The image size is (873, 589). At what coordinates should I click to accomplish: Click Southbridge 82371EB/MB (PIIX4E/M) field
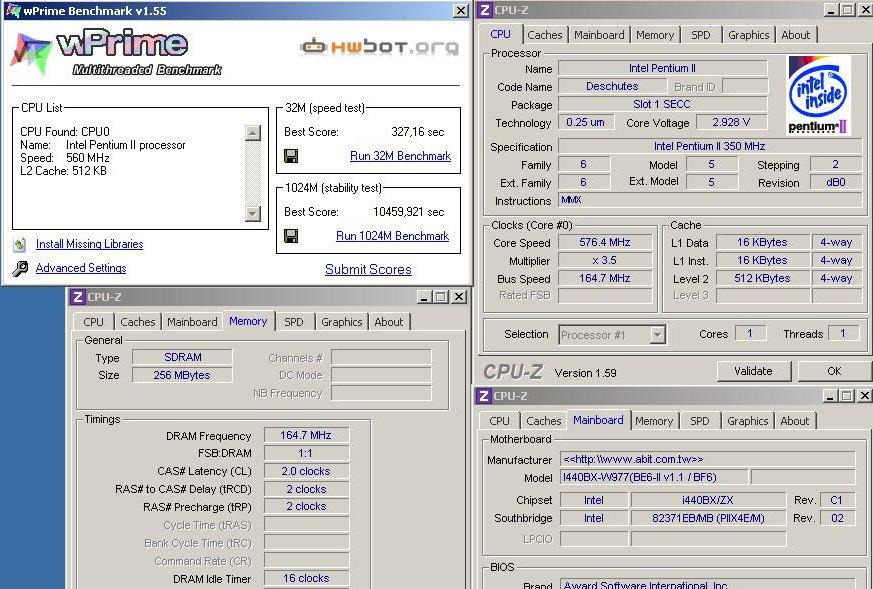pyautogui.click(x=708, y=518)
